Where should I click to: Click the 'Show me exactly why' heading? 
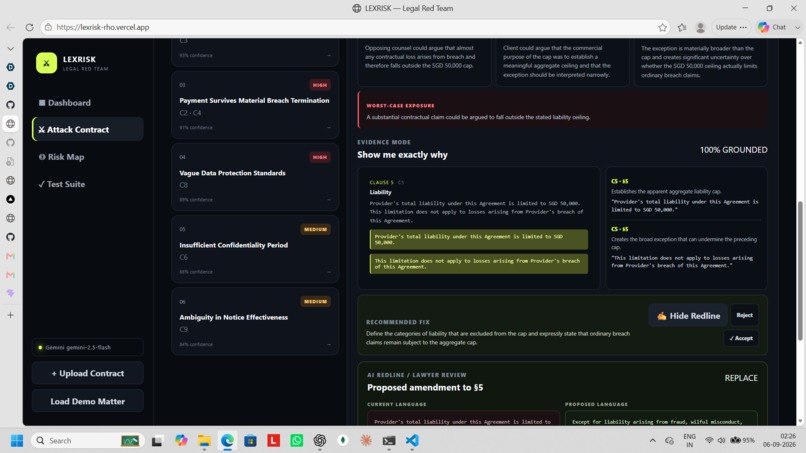tap(402, 155)
